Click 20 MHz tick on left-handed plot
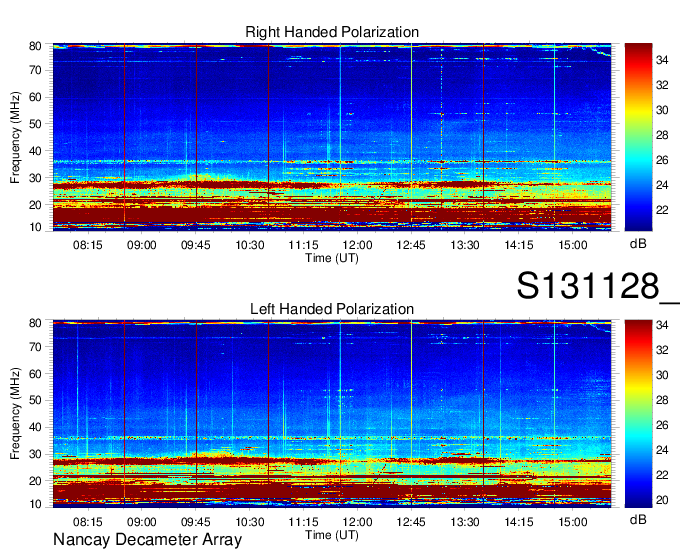Screen dimensions: 680x552 [35, 481]
